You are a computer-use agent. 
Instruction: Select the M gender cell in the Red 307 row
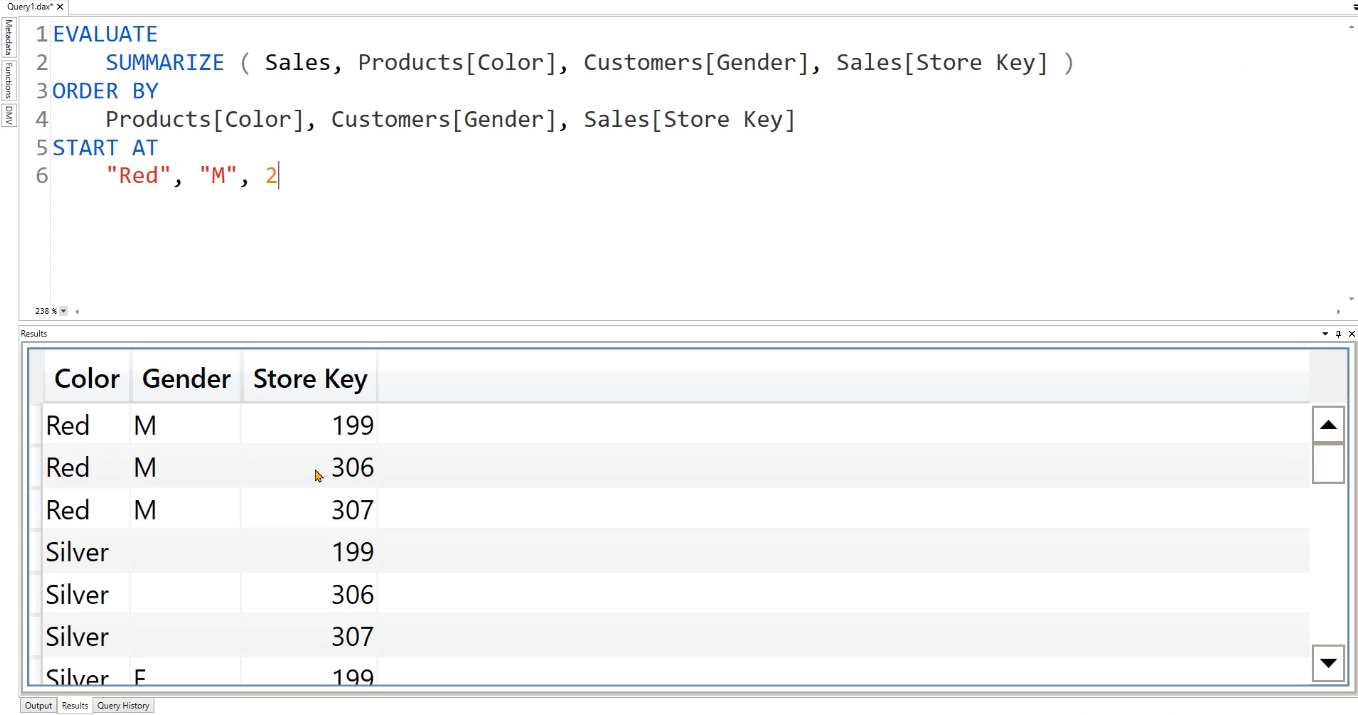tap(186, 510)
